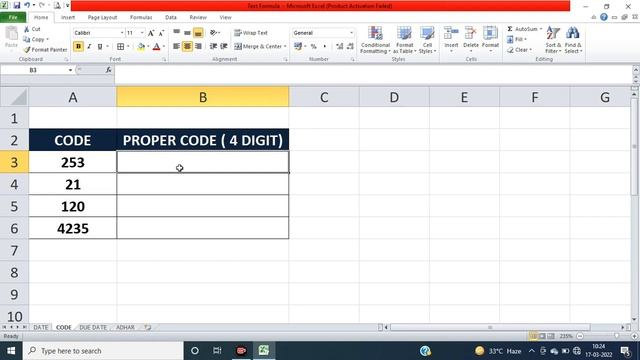
Task: Decrease decimal places
Action: (350, 47)
